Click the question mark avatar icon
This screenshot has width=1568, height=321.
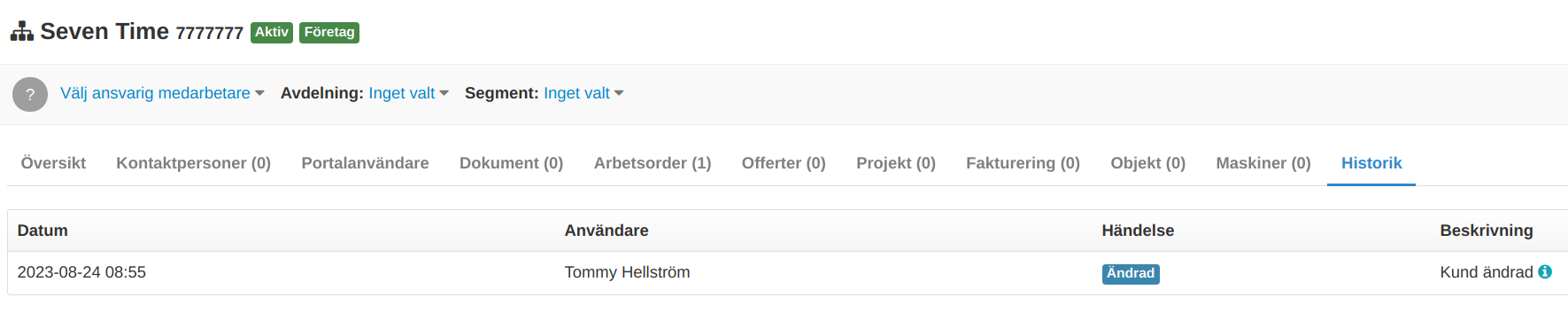pyautogui.click(x=30, y=94)
